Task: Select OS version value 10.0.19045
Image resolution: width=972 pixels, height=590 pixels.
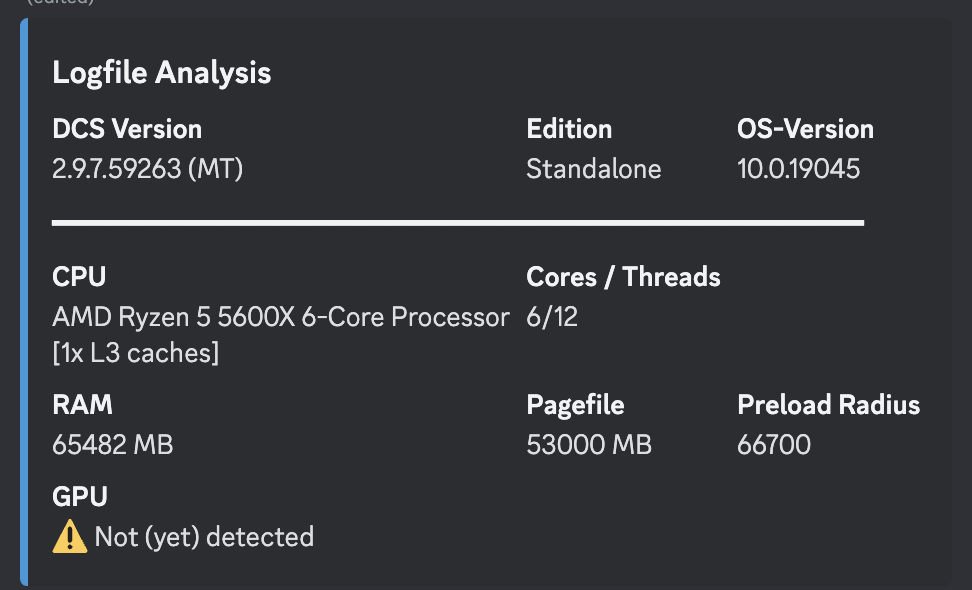Action: pyautogui.click(x=798, y=169)
